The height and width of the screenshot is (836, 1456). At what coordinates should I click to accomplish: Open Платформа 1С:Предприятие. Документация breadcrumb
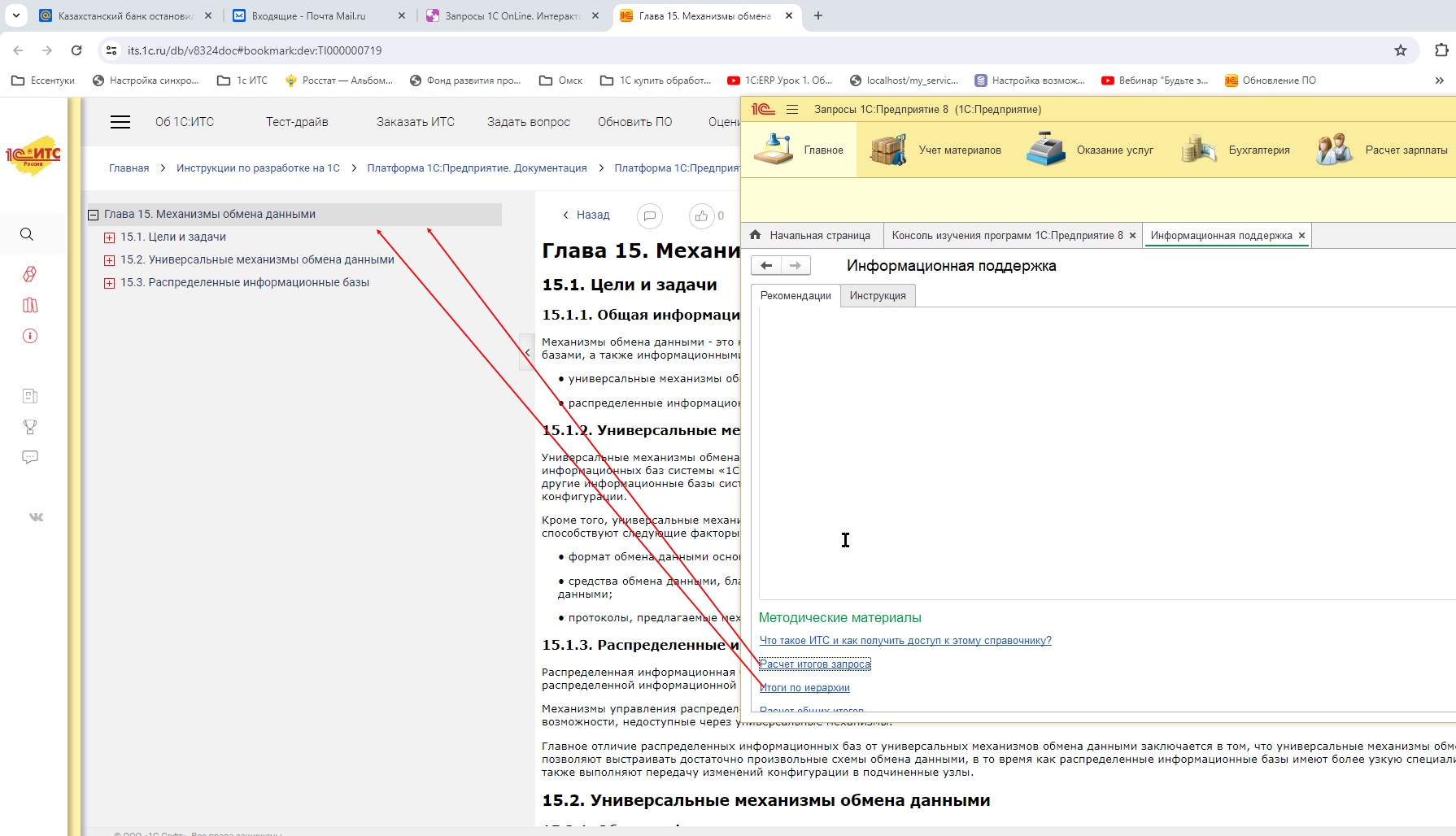(477, 168)
